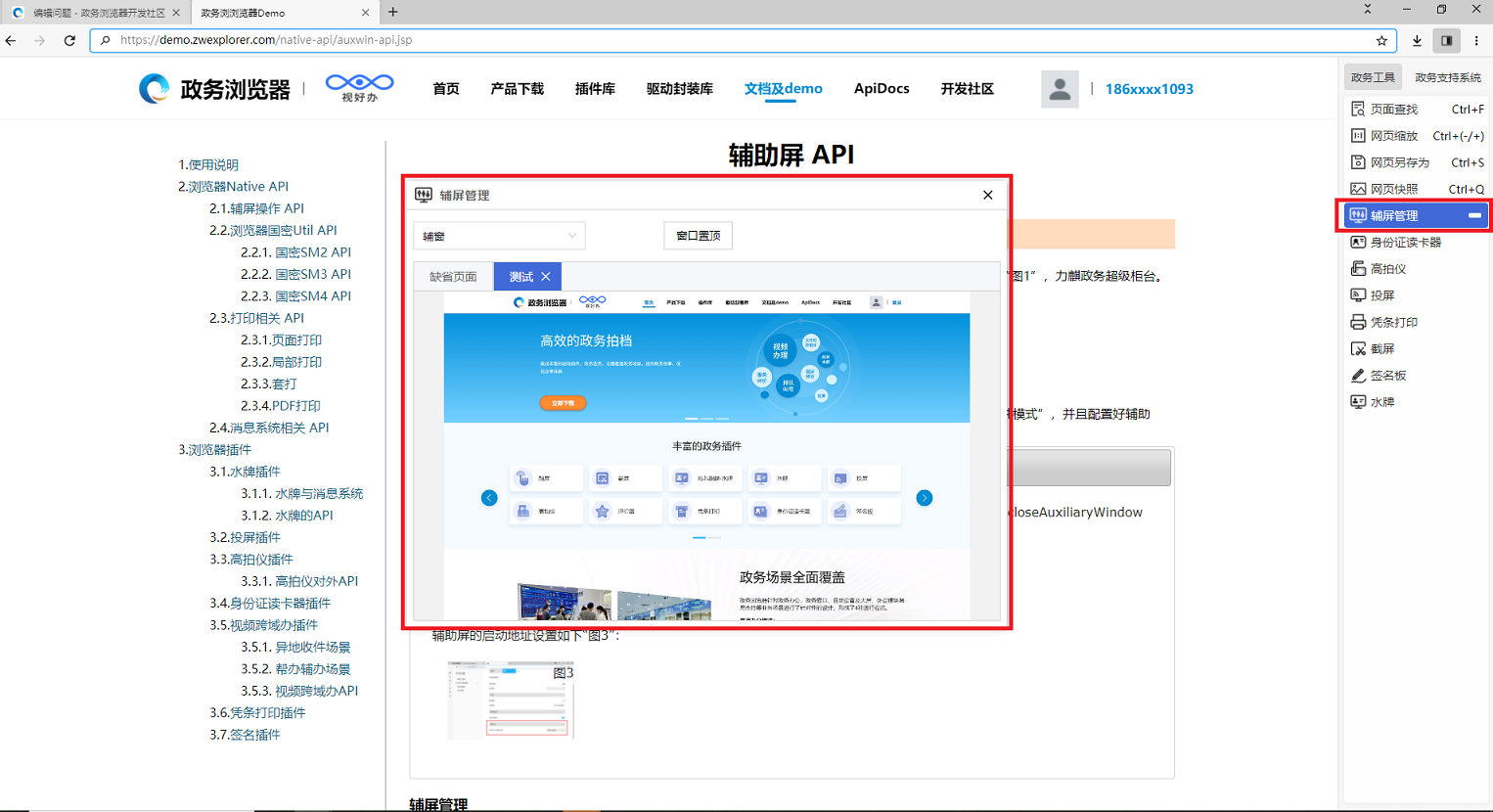Open 2.4.消息系统相关 API link
1493x812 pixels.
click(x=269, y=428)
